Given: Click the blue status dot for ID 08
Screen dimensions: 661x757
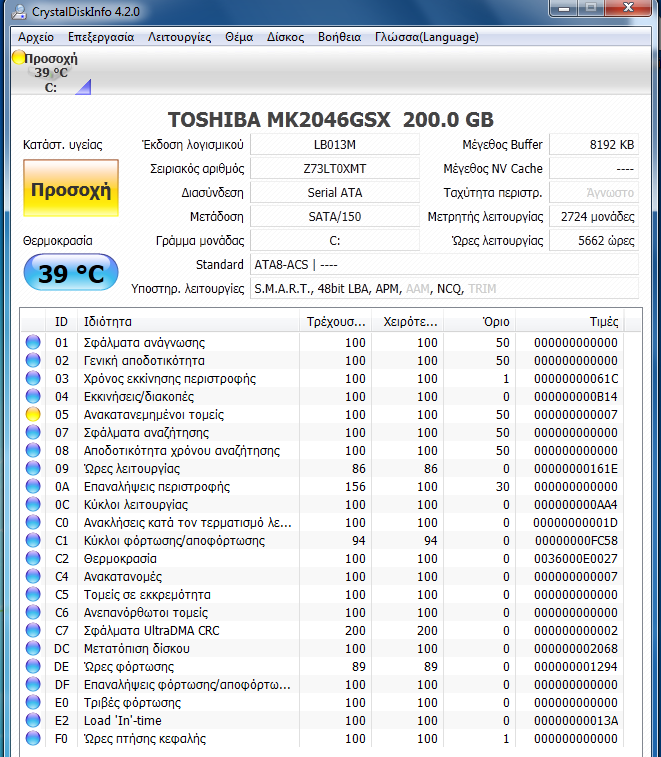Looking at the screenshot, I should tap(33, 450).
